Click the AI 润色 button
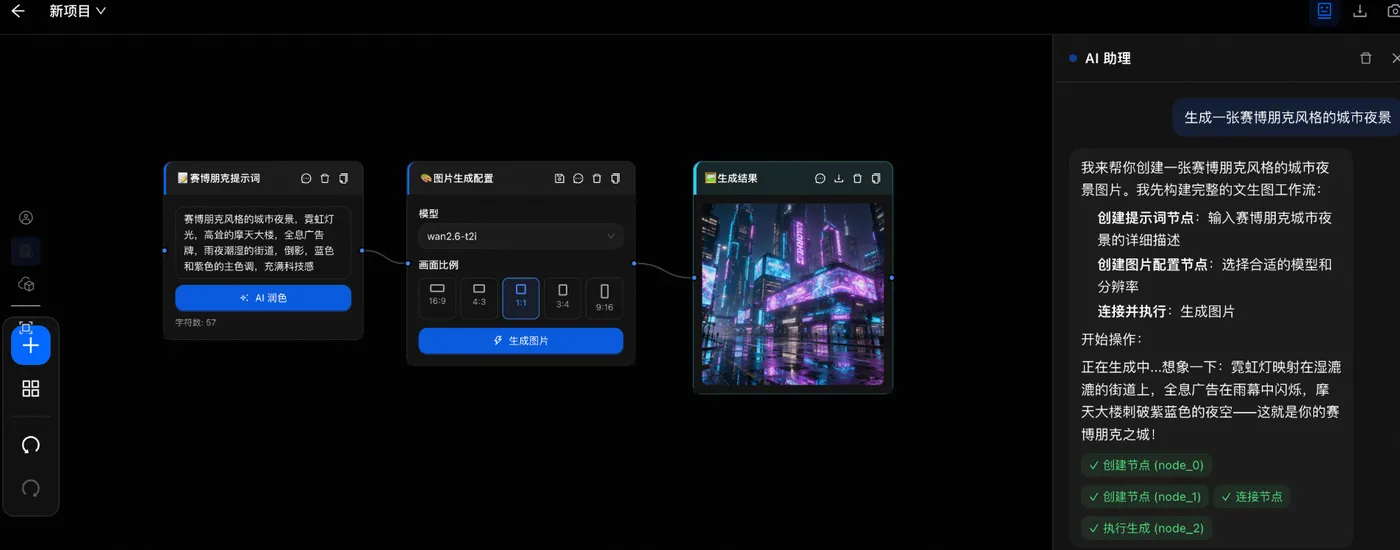This screenshot has height=550, width=1400. point(263,298)
